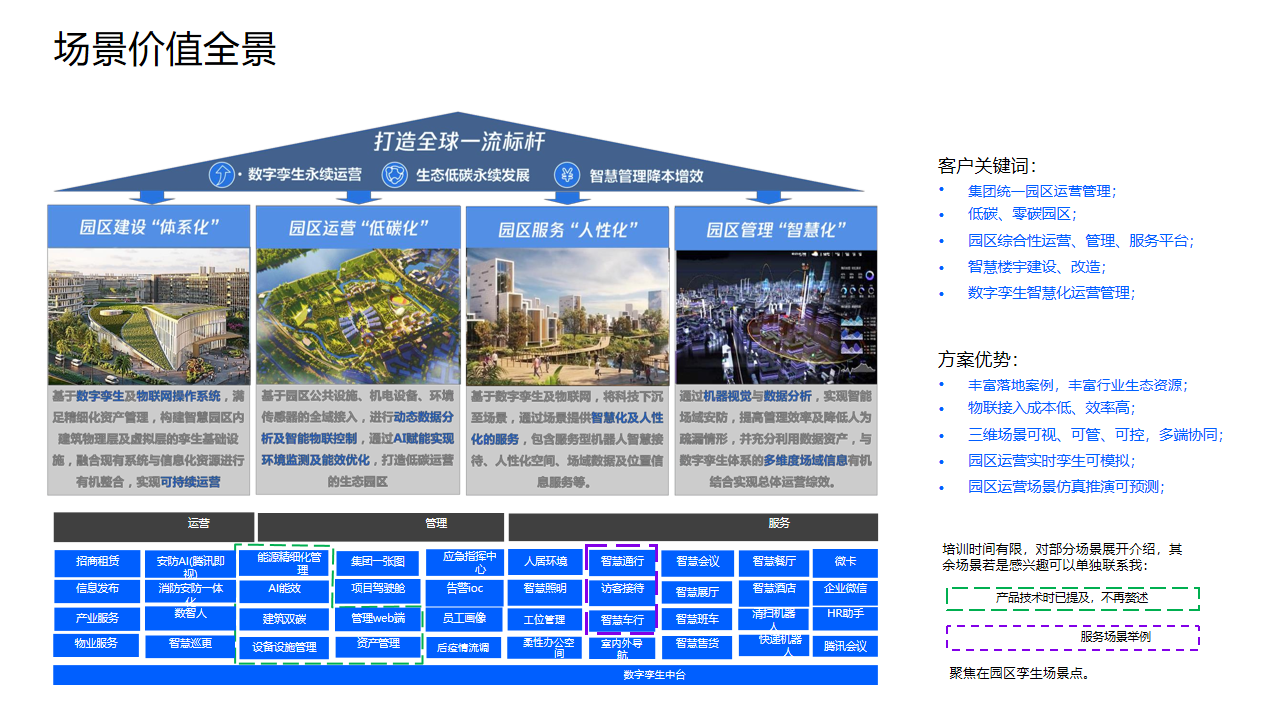The image size is (1280, 720).
Task: Select the 园区服务"人性化" column header
Action: coord(567,227)
